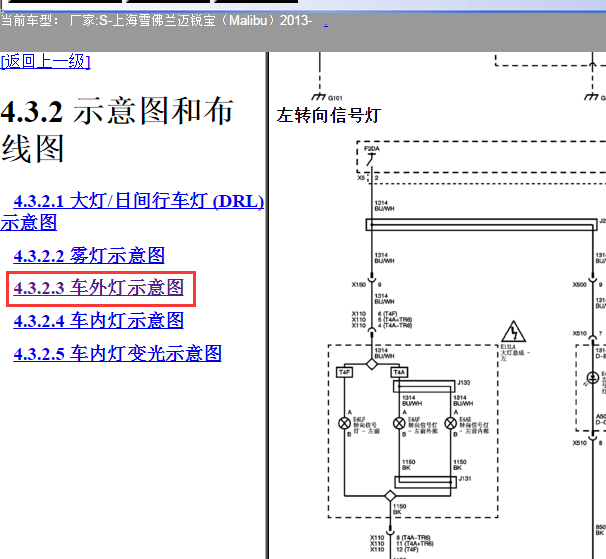Open 4.3.2.2 雾灯示意图 link
Screen dimensions: 606x559
(x=89, y=256)
